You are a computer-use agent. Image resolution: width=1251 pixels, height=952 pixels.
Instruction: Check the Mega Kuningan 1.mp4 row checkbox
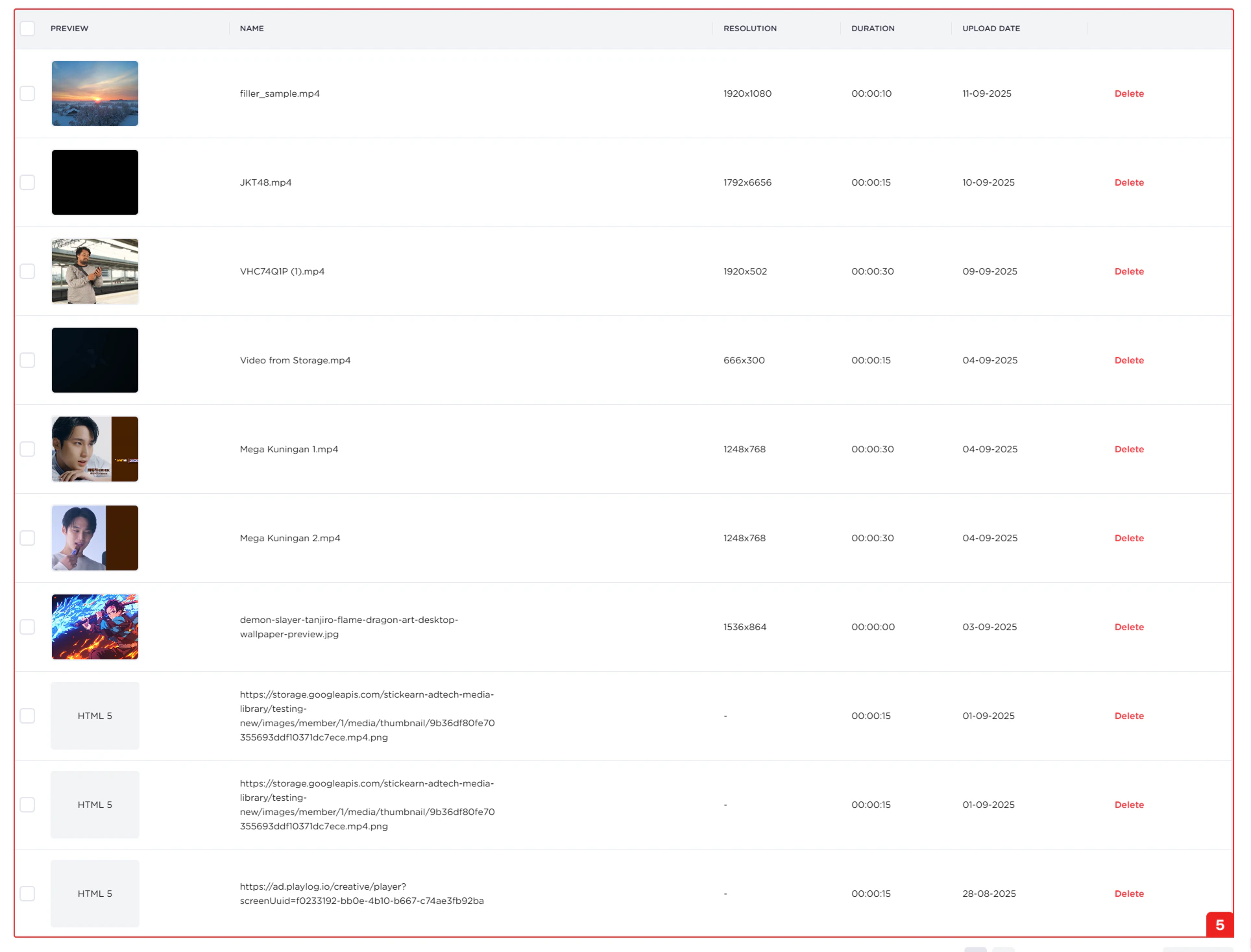pyautogui.click(x=27, y=448)
